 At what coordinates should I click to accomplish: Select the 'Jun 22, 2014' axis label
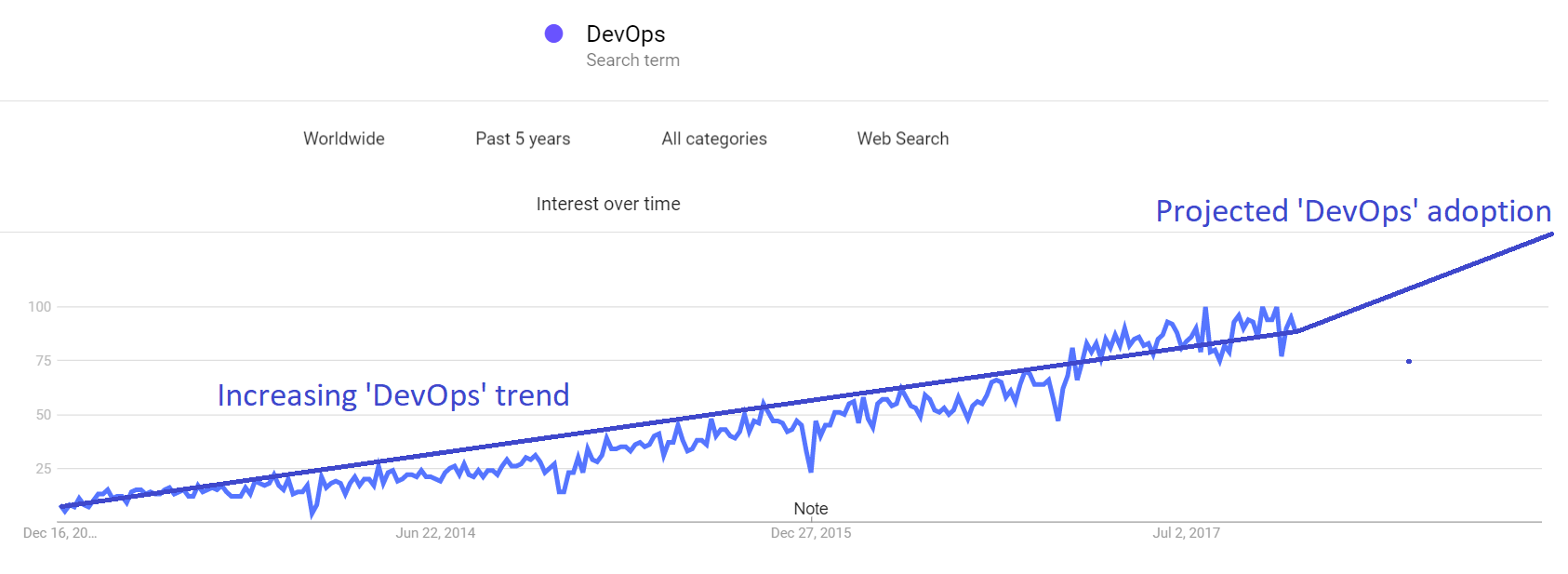click(x=435, y=533)
